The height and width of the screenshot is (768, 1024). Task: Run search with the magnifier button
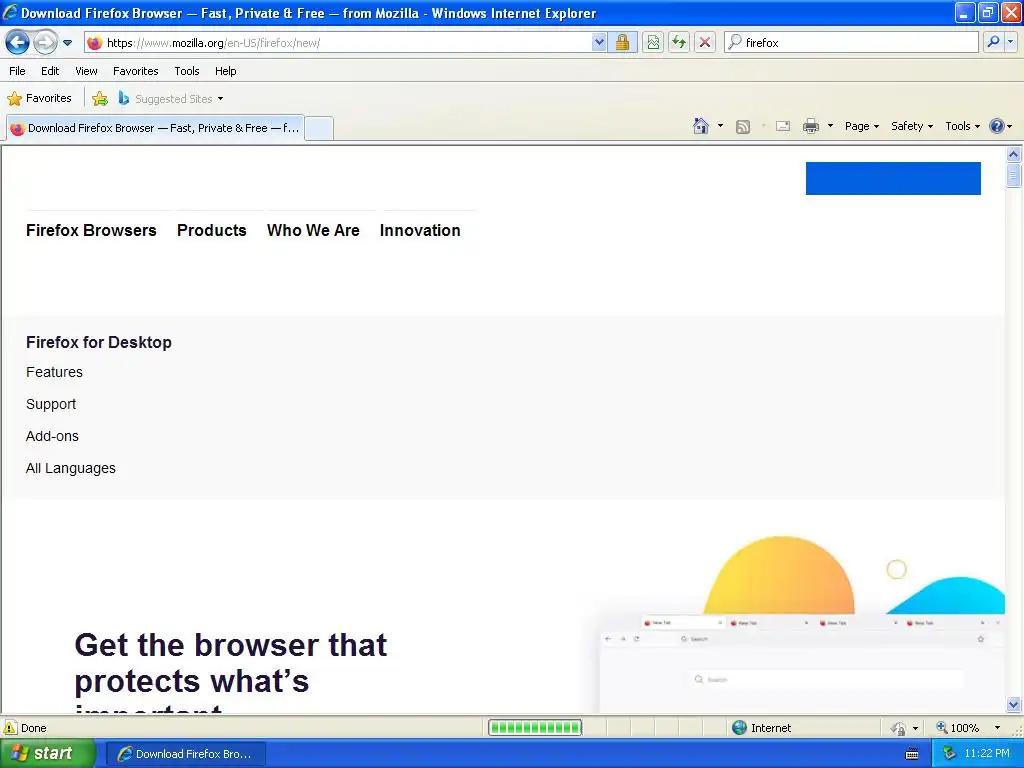point(993,42)
